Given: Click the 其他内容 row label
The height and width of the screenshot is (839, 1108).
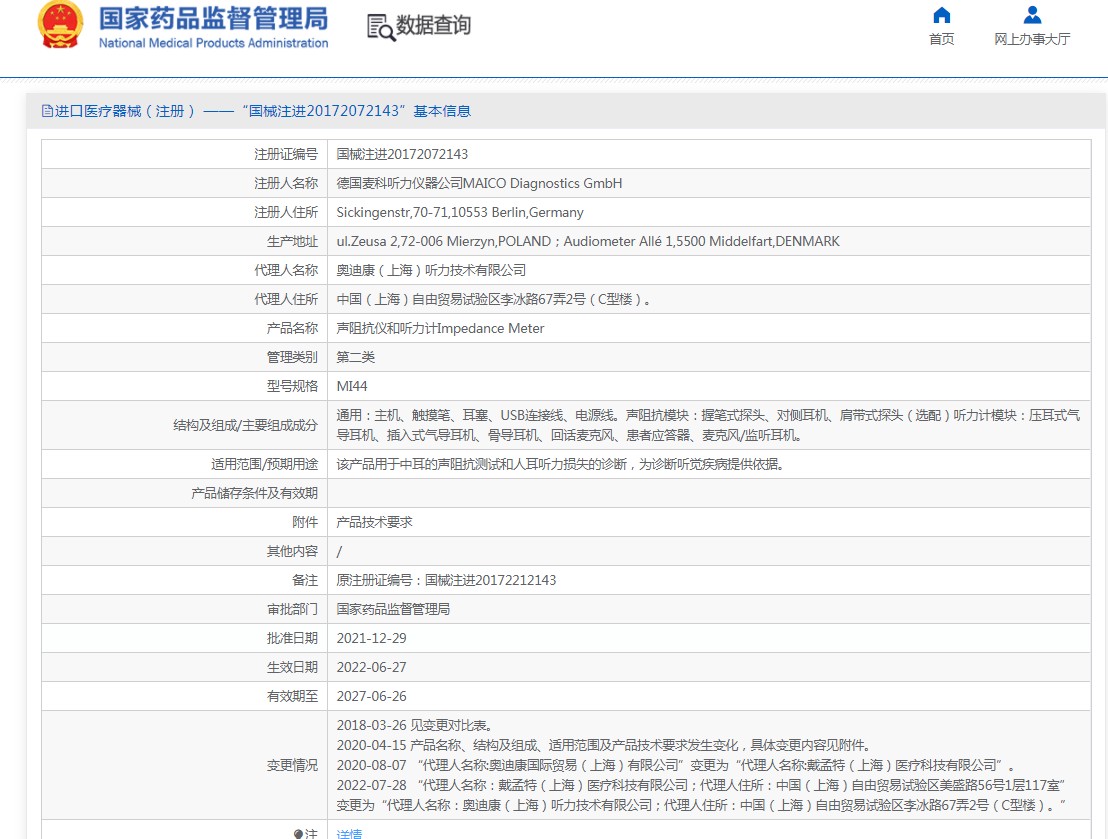Looking at the screenshot, I should point(293,551).
